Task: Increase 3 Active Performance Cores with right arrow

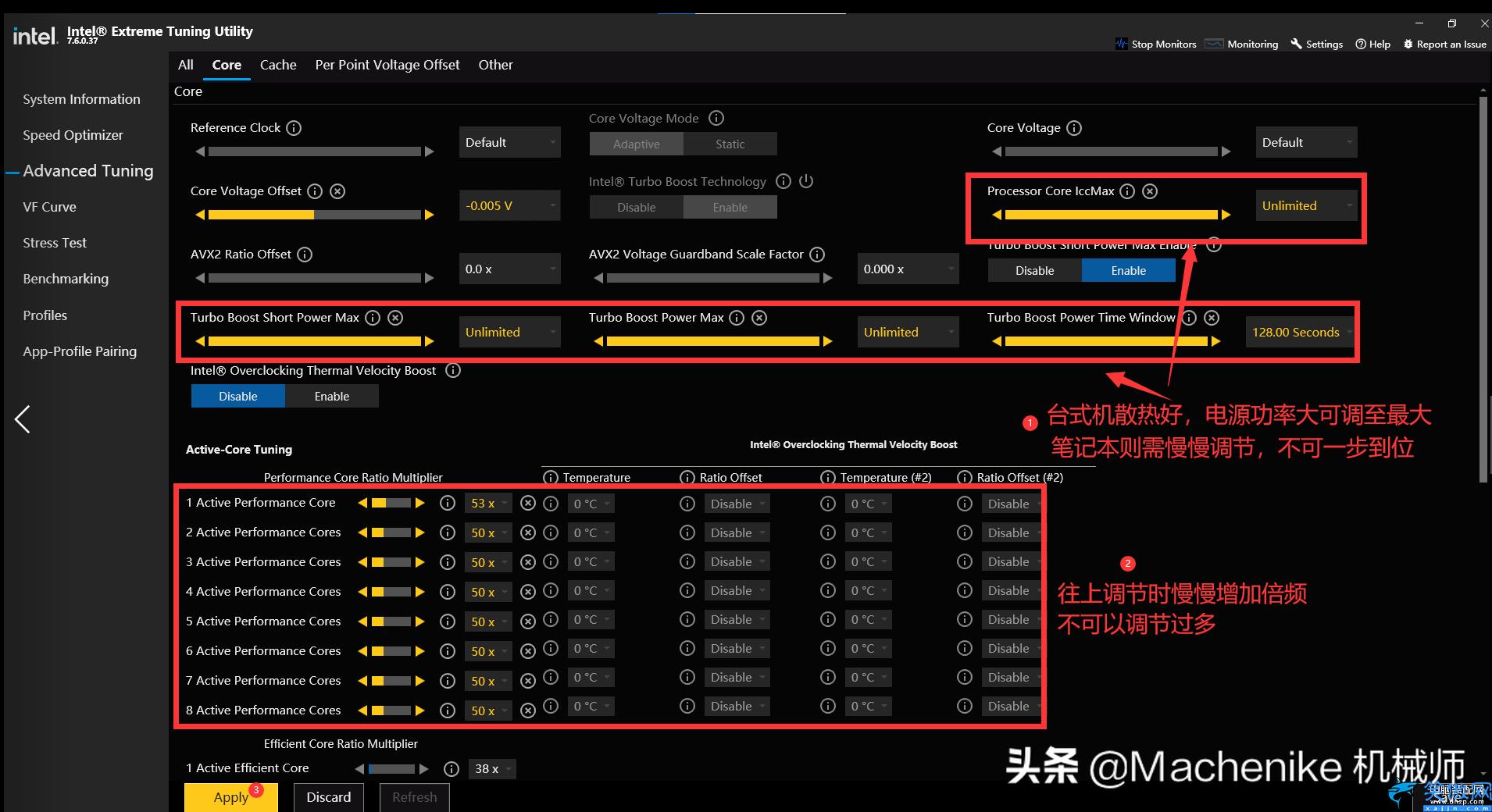Action: point(420,562)
